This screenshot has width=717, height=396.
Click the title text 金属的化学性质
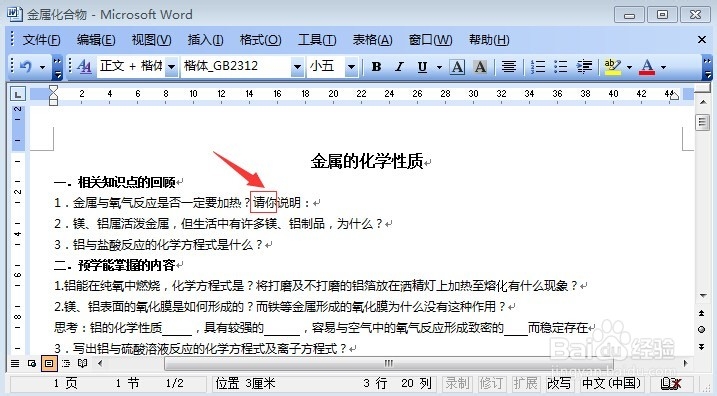point(367,161)
